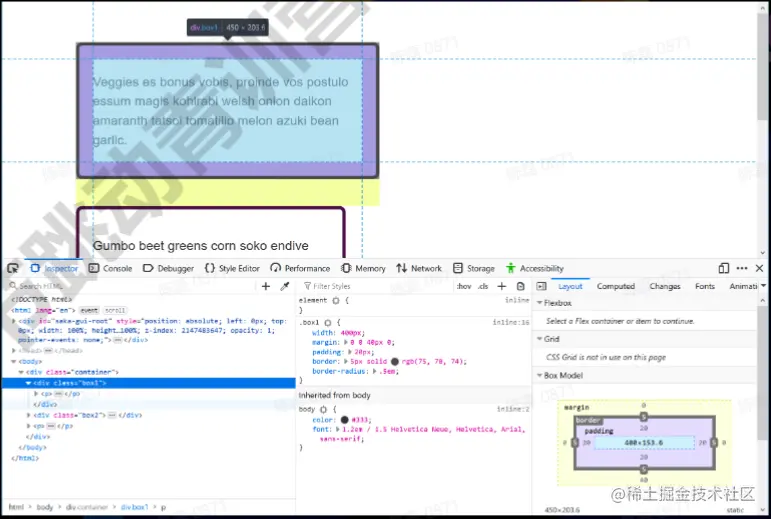Open the Performance tab
771x519 pixels.
pos(300,268)
